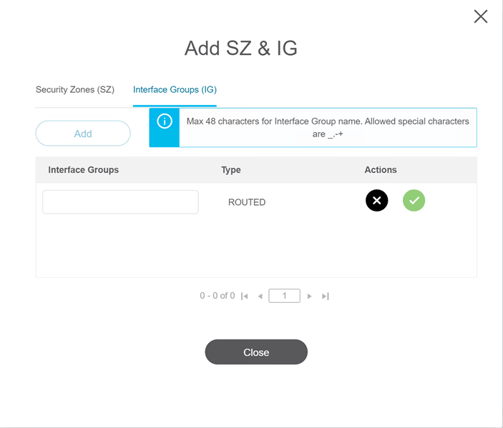Select the ROUTED type cell
503x428 pixels.
(247, 202)
